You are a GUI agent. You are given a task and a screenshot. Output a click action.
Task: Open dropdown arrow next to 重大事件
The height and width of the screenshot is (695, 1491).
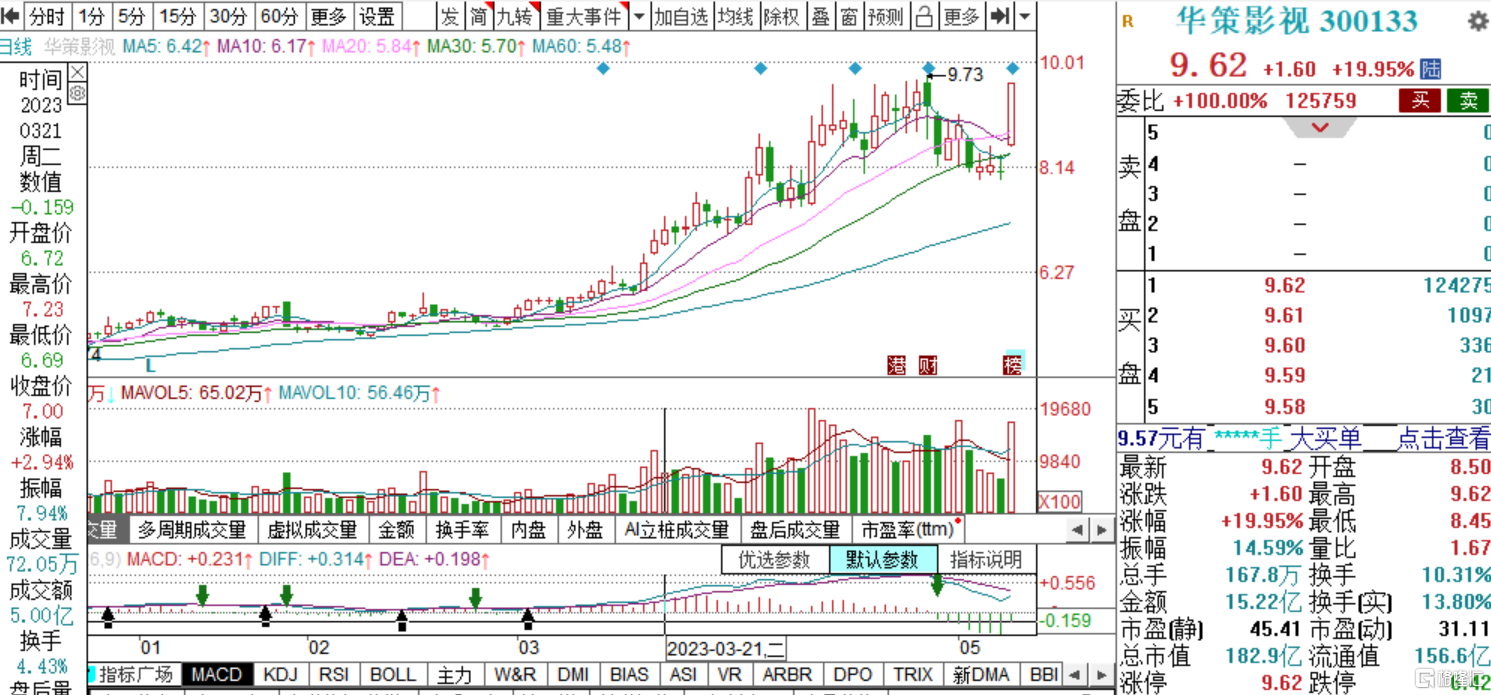[x=639, y=16]
